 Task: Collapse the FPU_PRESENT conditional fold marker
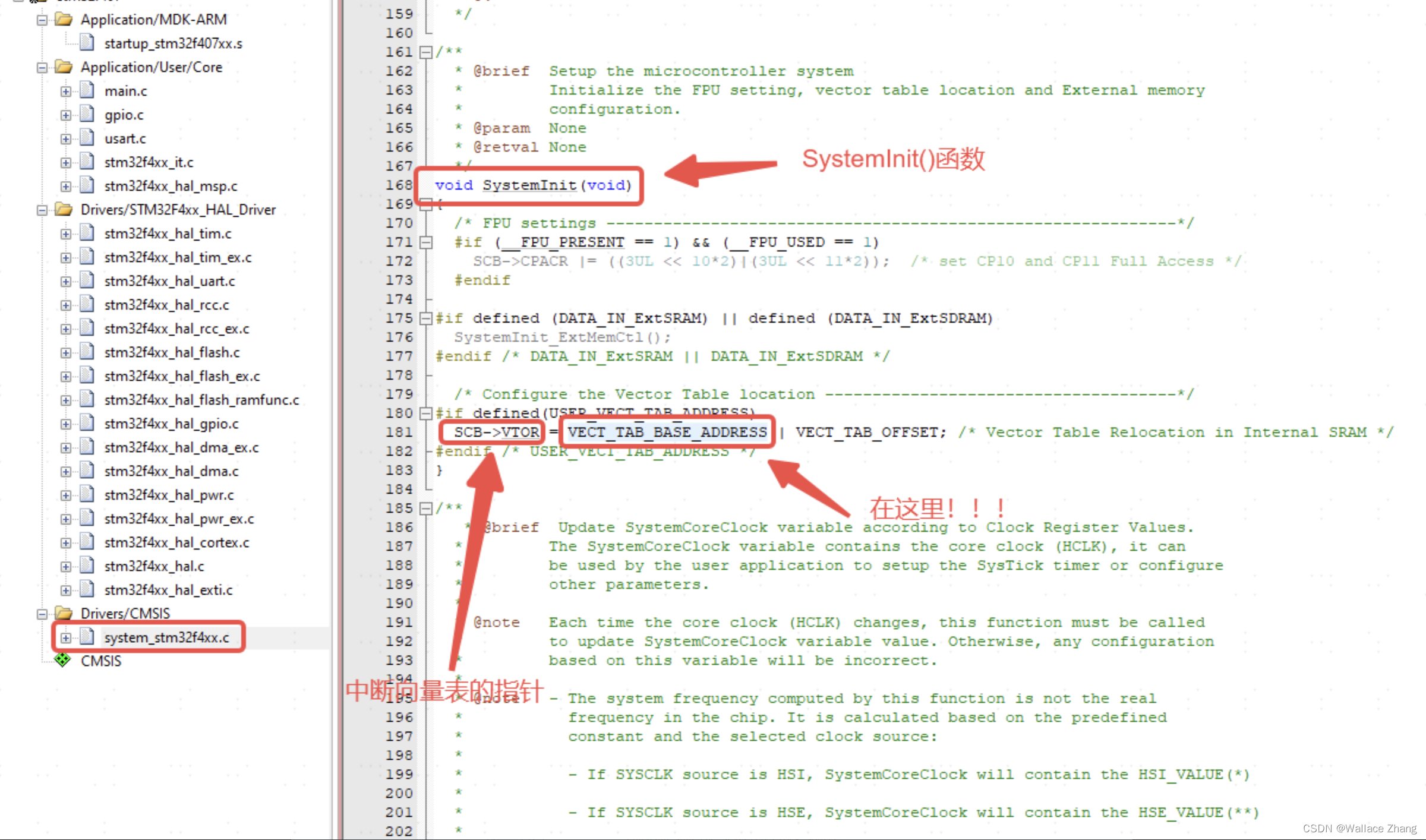click(426, 242)
